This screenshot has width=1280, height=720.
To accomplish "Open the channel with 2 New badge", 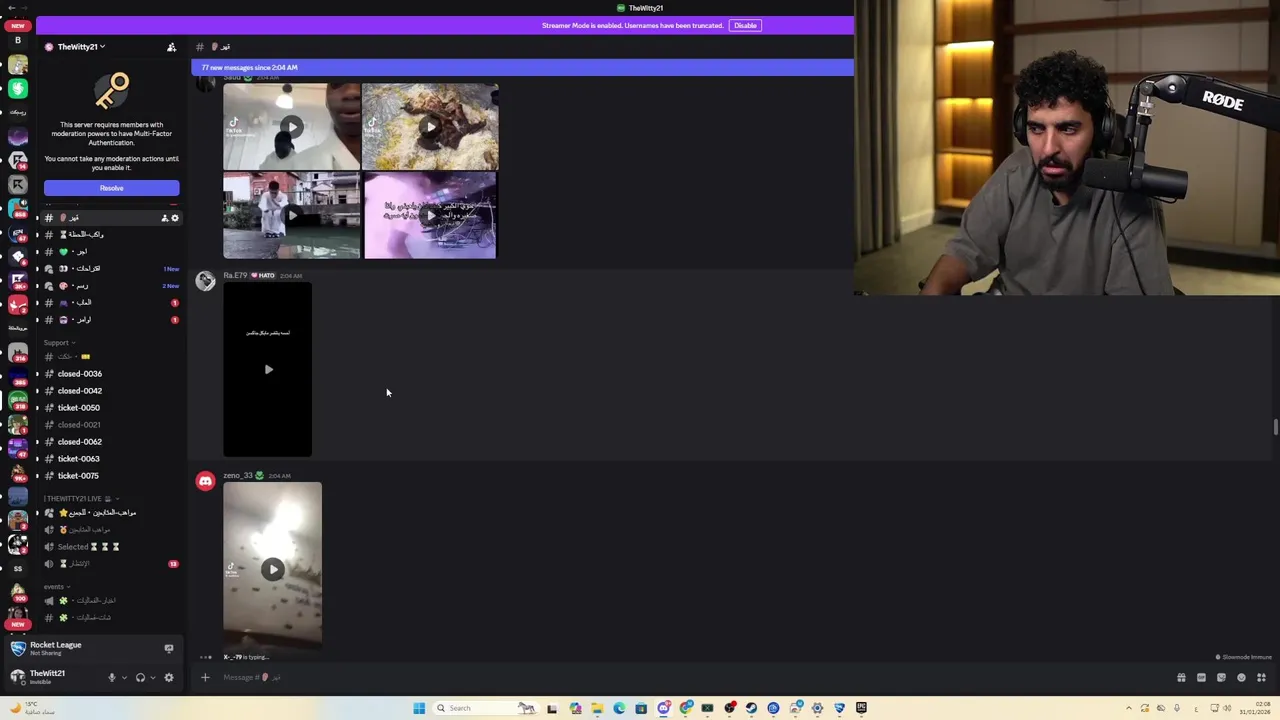I will point(110,286).
